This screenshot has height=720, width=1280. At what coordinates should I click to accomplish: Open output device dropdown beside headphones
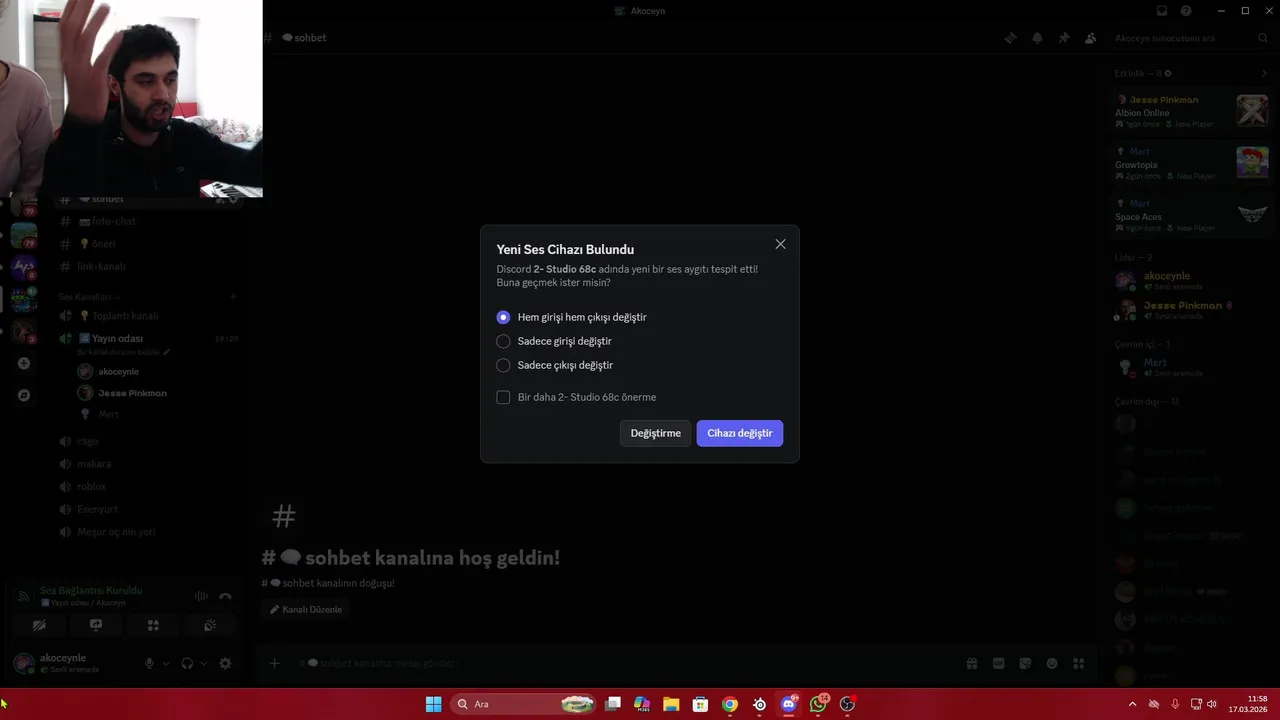[204, 663]
